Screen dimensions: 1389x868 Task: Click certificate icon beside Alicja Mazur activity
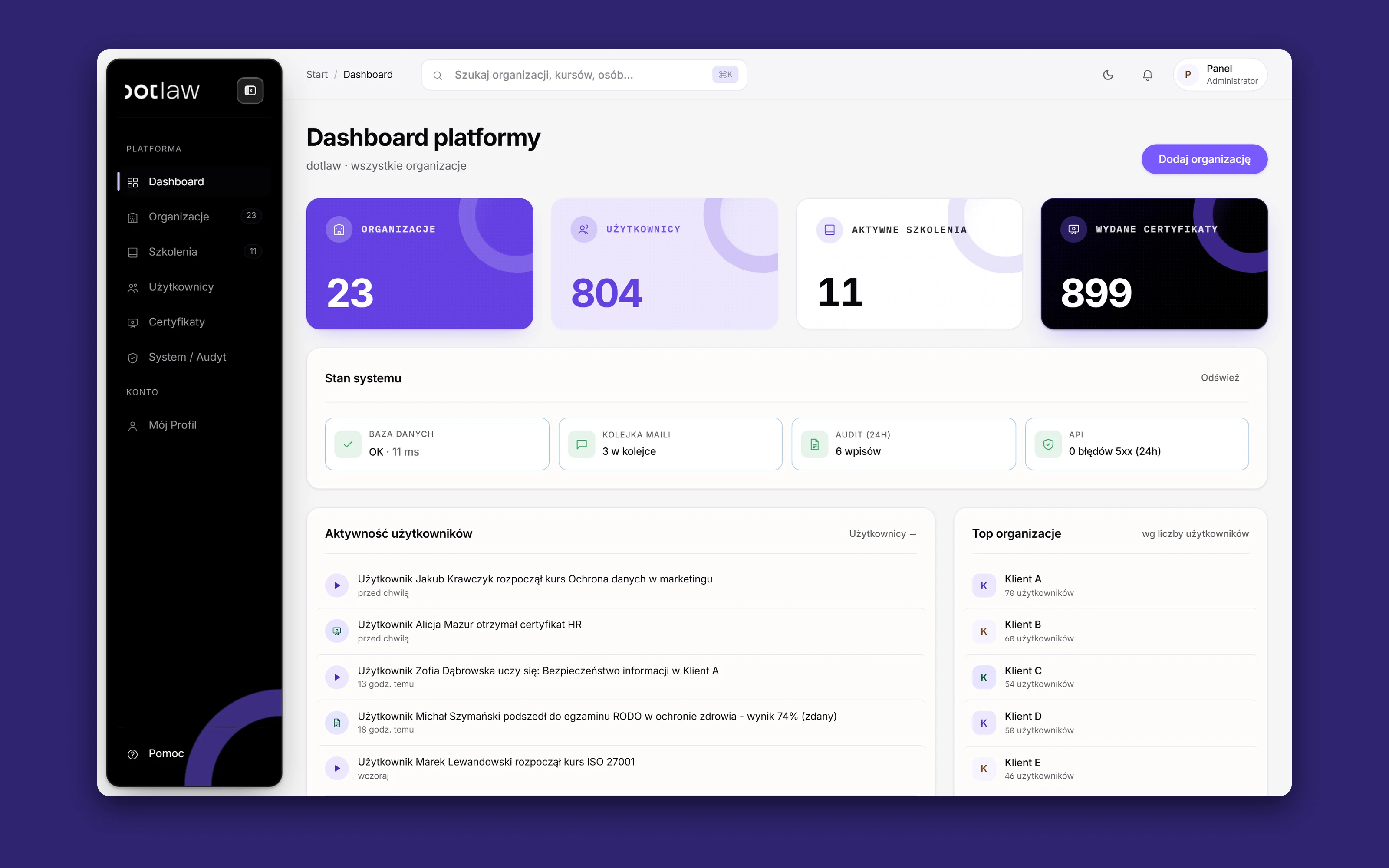click(x=337, y=631)
